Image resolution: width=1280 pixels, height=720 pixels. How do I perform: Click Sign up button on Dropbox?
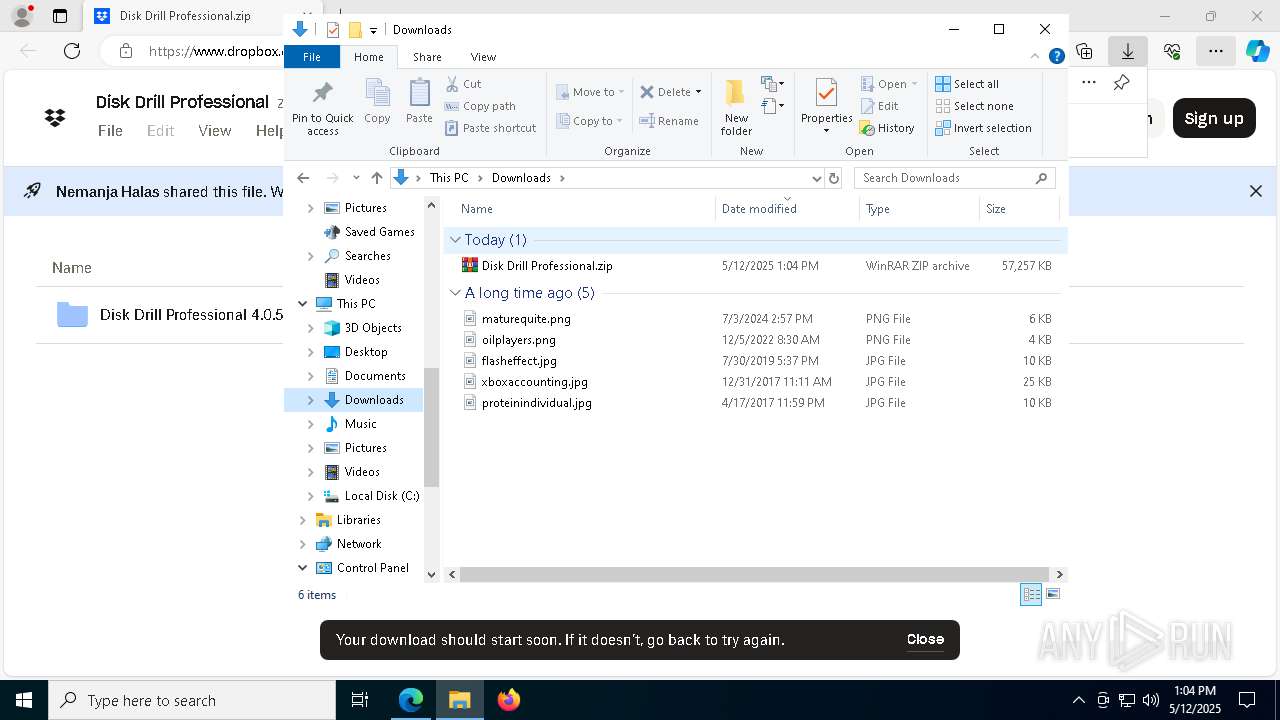point(1214,118)
